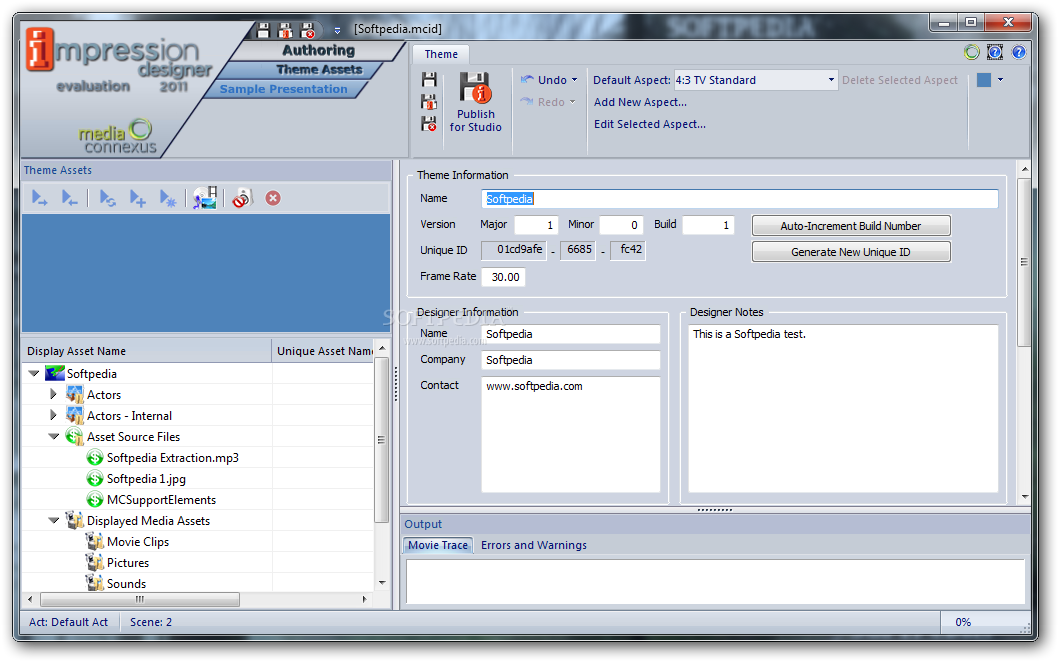
Task: Click the Unique Asset Name column header
Action: 323,351
